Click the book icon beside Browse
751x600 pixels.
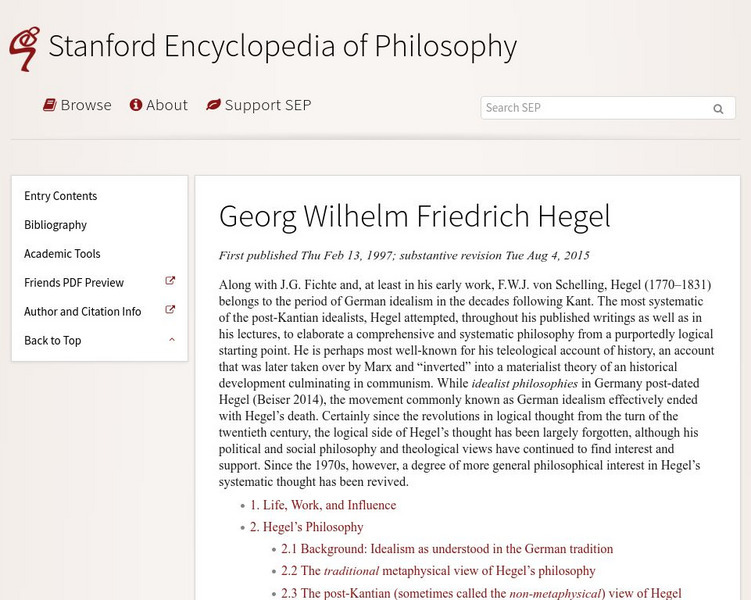[49, 105]
